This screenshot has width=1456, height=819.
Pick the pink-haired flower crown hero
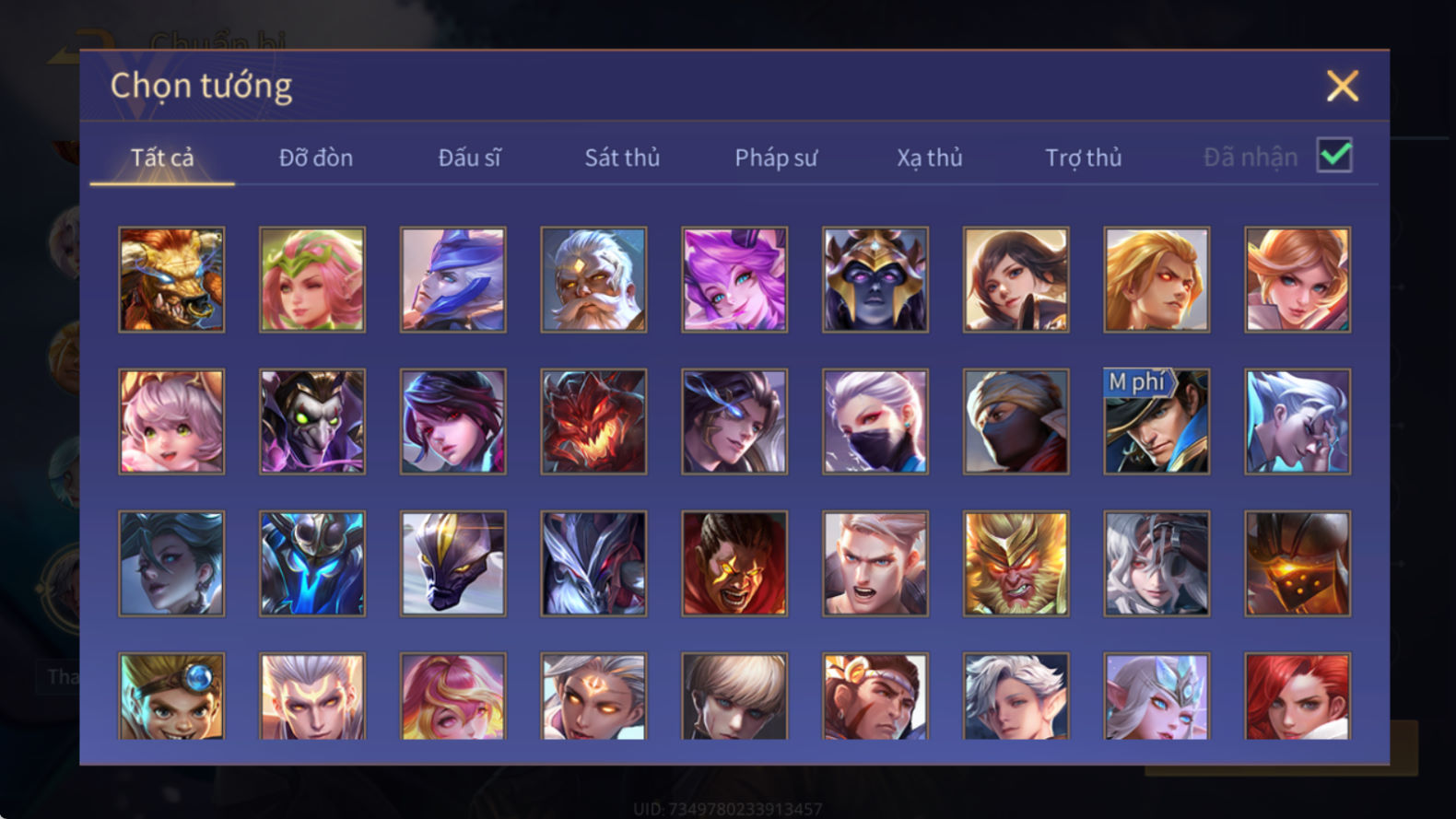pyautogui.click(x=312, y=280)
